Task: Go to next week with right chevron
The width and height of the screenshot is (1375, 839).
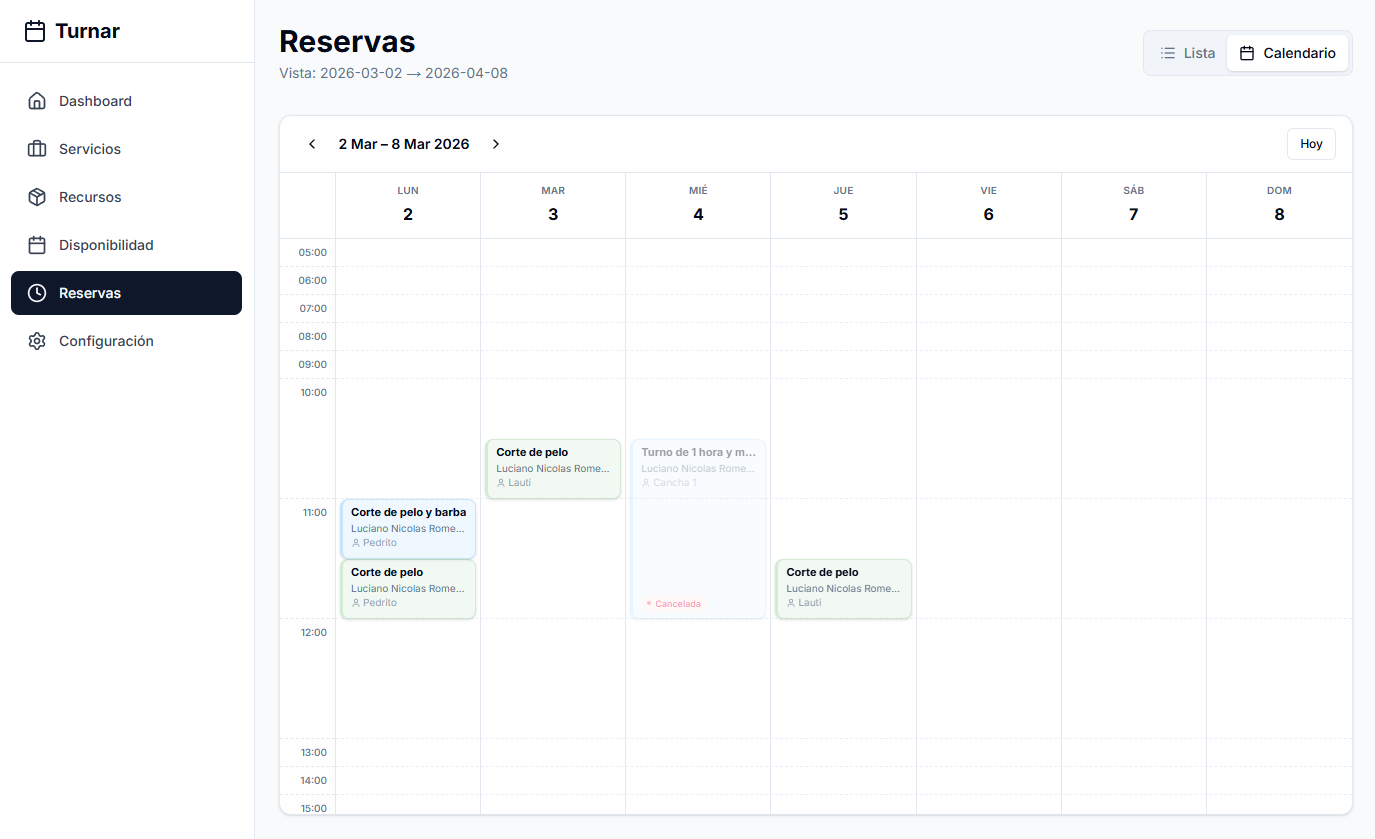Action: [x=495, y=144]
